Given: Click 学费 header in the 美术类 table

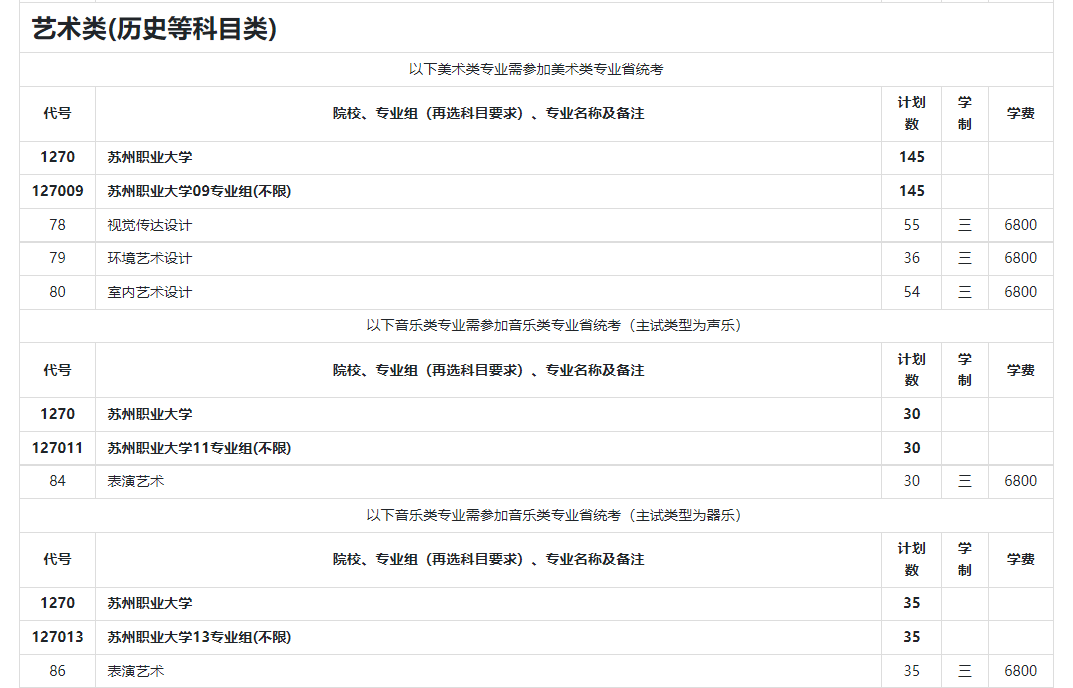Looking at the screenshot, I should (x=1020, y=114).
